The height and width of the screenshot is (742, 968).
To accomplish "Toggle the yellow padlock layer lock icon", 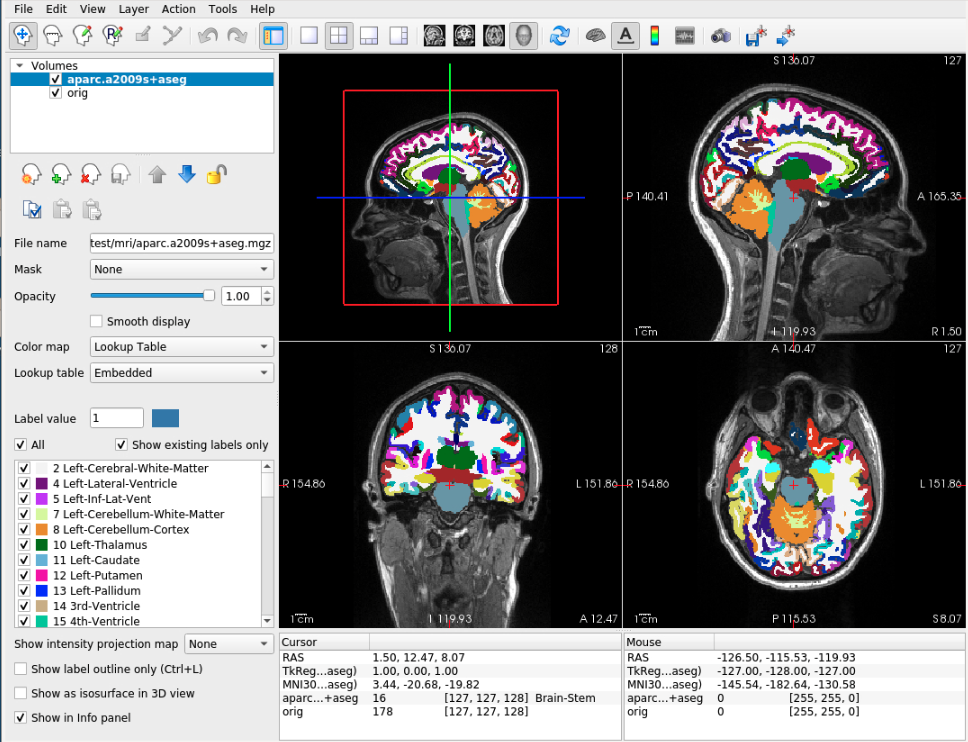I will pyautogui.click(x=215, y=174).
